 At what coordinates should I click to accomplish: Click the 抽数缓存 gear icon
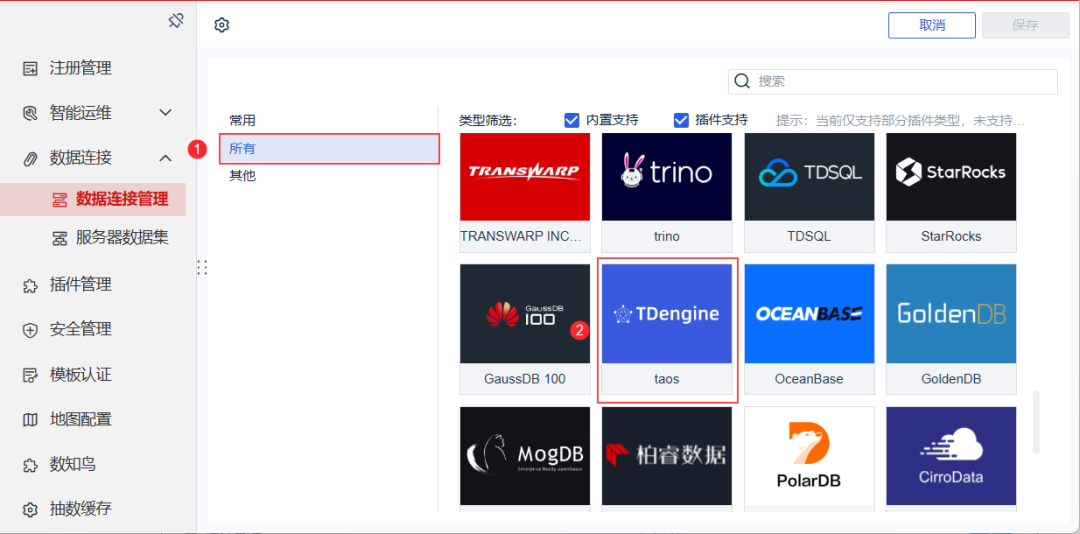pos(30,510)
